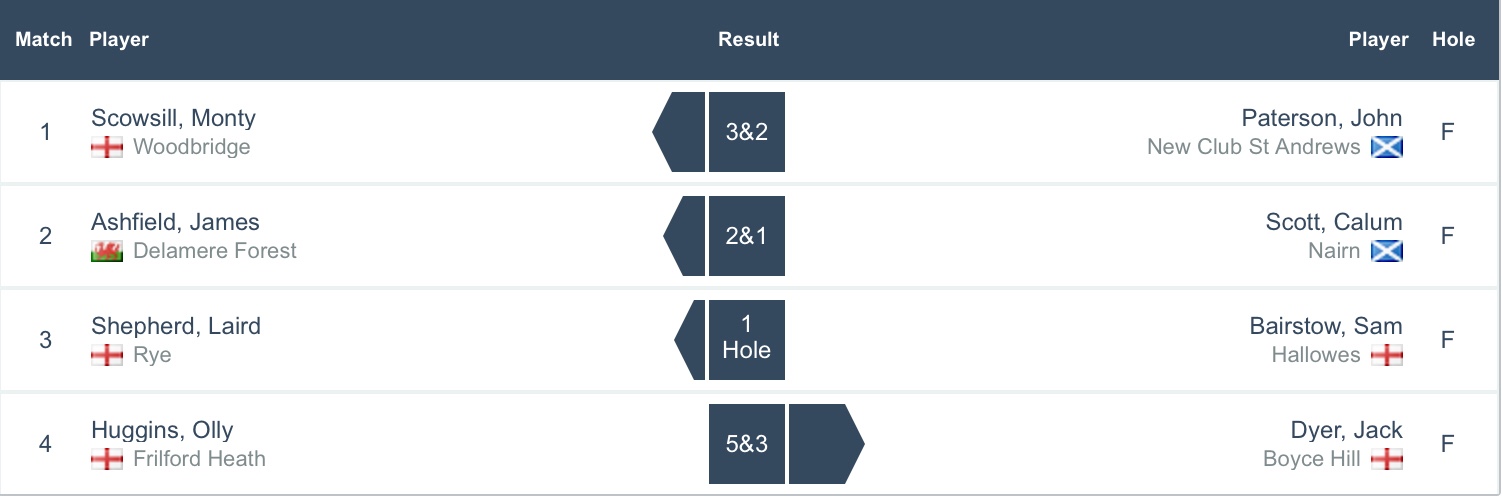This screenshot has height=500, width=1502.
Task: Select player Bairstow, Sam
Action: click(1325, 326)
